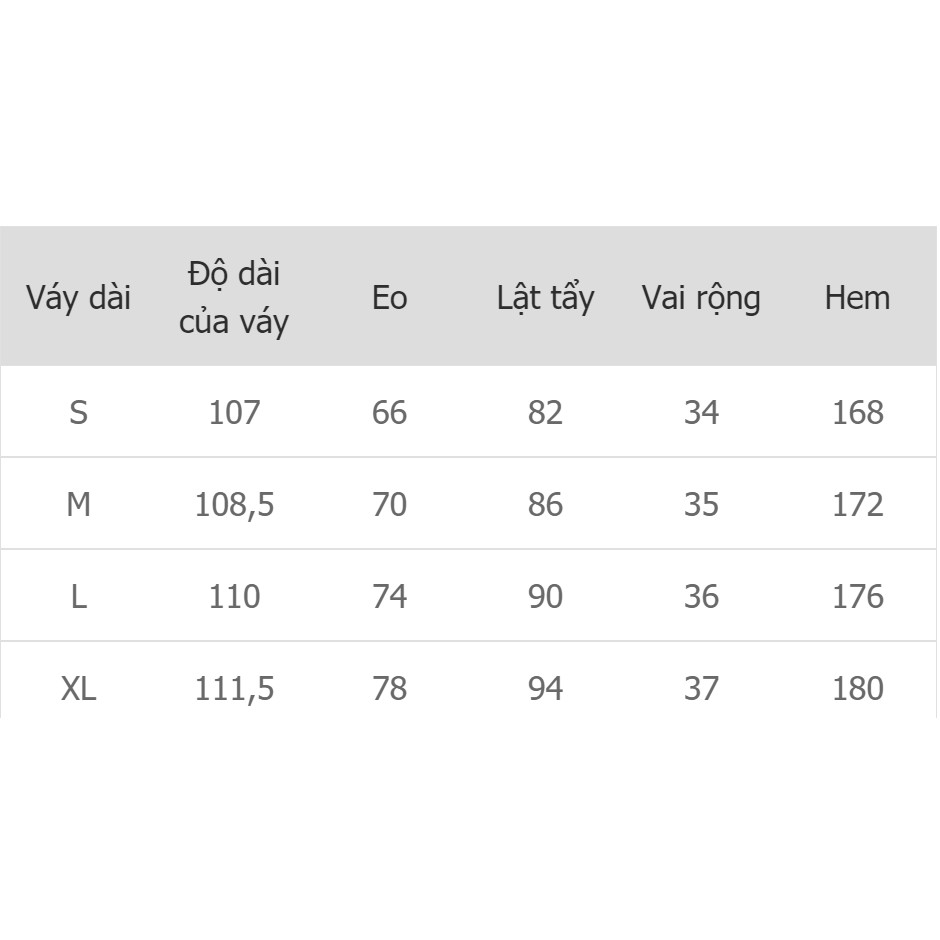Click the 108,5 length value
This screenshot has height=940, width=940.
click(234, 505)
